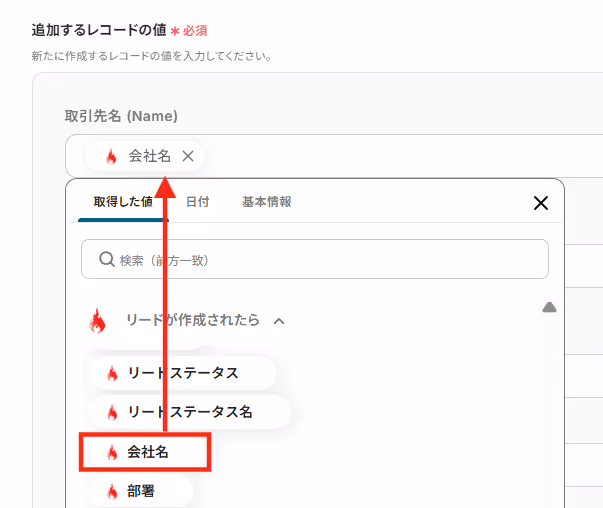
Task: Click the scroll-up arrow in the list
Action: point(549,307)
